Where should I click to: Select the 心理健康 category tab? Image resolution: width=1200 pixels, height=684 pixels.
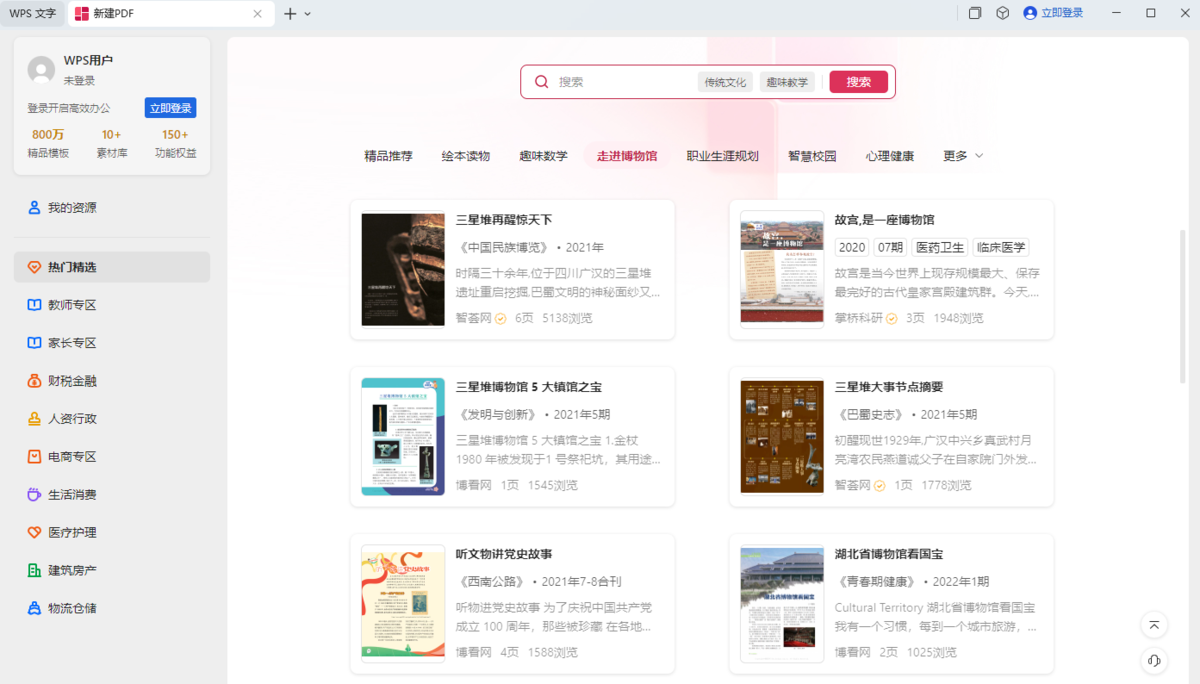click(x=889, y=156)
